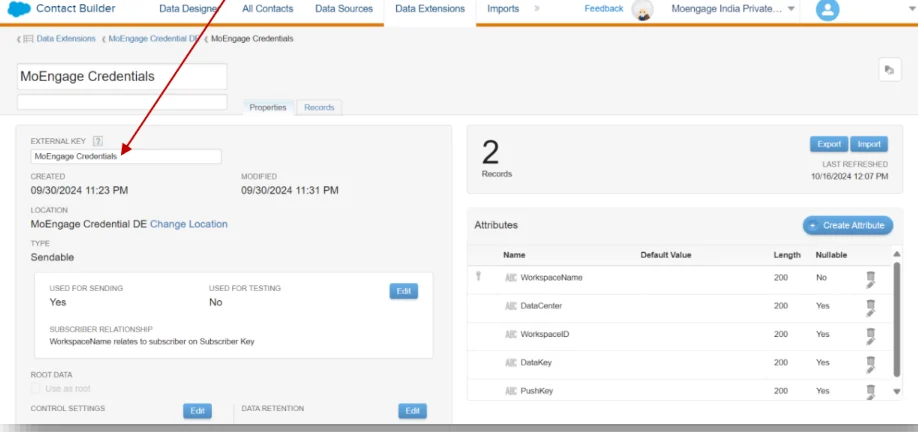
Task: Click the DataCenter attribute name
Action: pyautogui.click(x=541, y=306)
